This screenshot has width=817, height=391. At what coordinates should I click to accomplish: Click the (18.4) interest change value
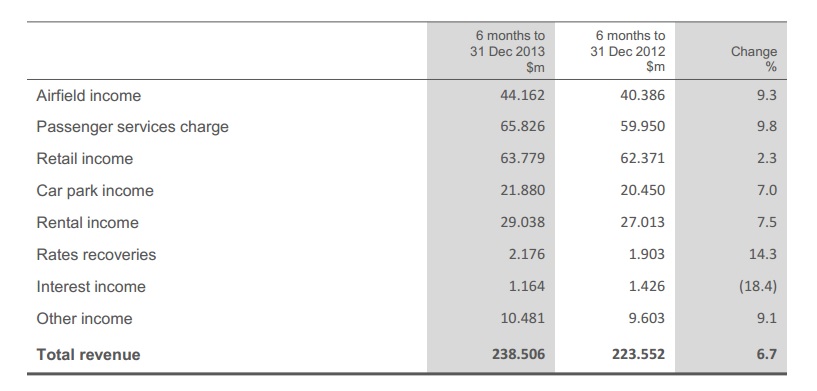click(x=758, y=286)
